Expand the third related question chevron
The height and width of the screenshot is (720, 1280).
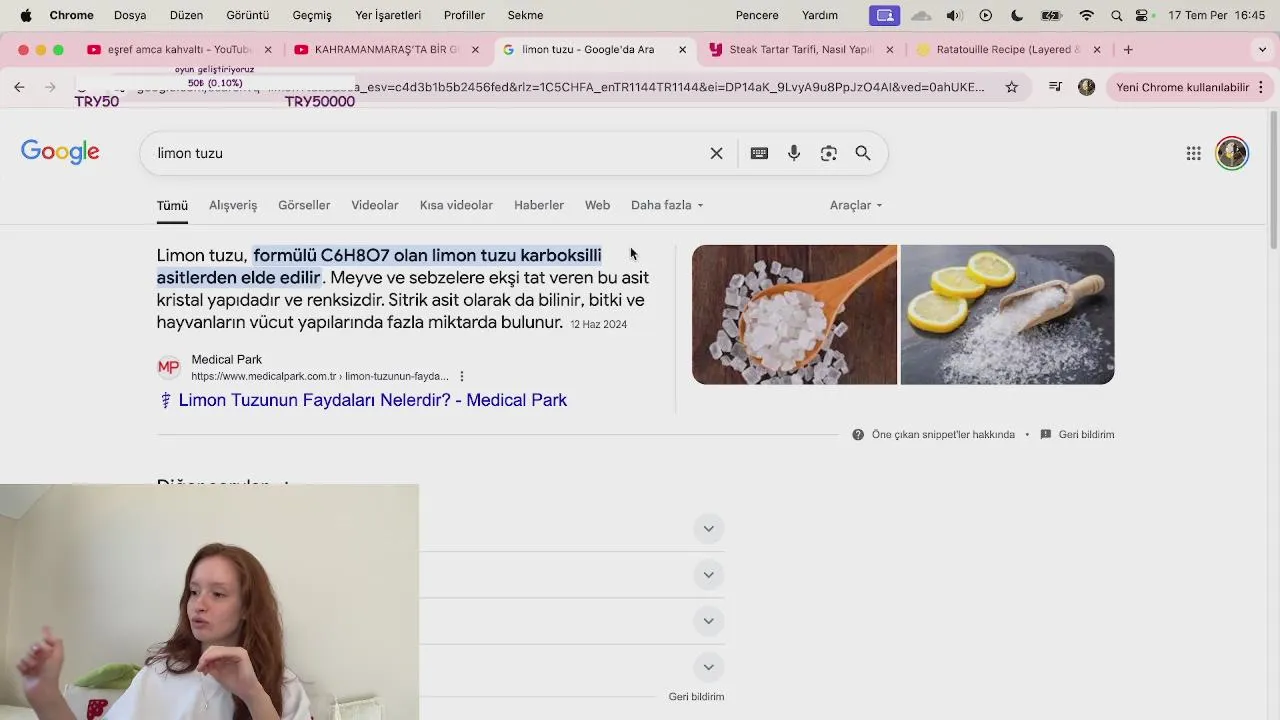click(x=708, y=620)
